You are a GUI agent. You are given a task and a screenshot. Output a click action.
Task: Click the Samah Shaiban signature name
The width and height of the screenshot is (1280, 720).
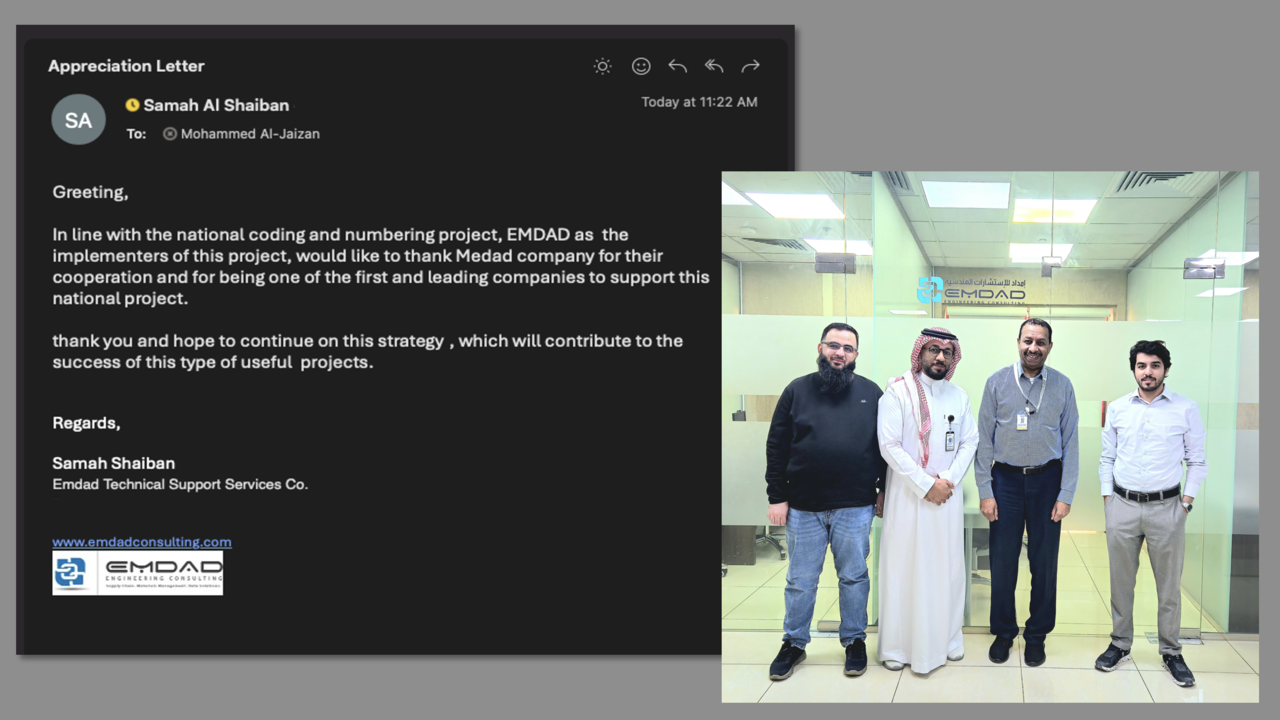pyautogui.click(x=113, y=463)
